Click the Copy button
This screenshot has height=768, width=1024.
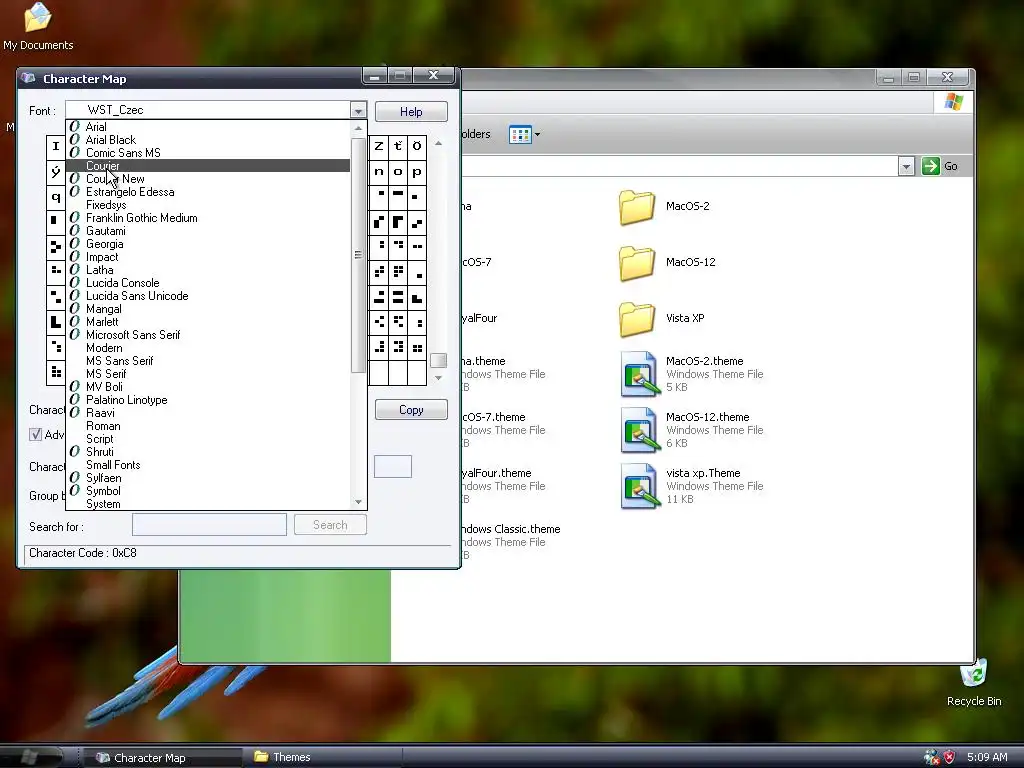click(411, 409)
